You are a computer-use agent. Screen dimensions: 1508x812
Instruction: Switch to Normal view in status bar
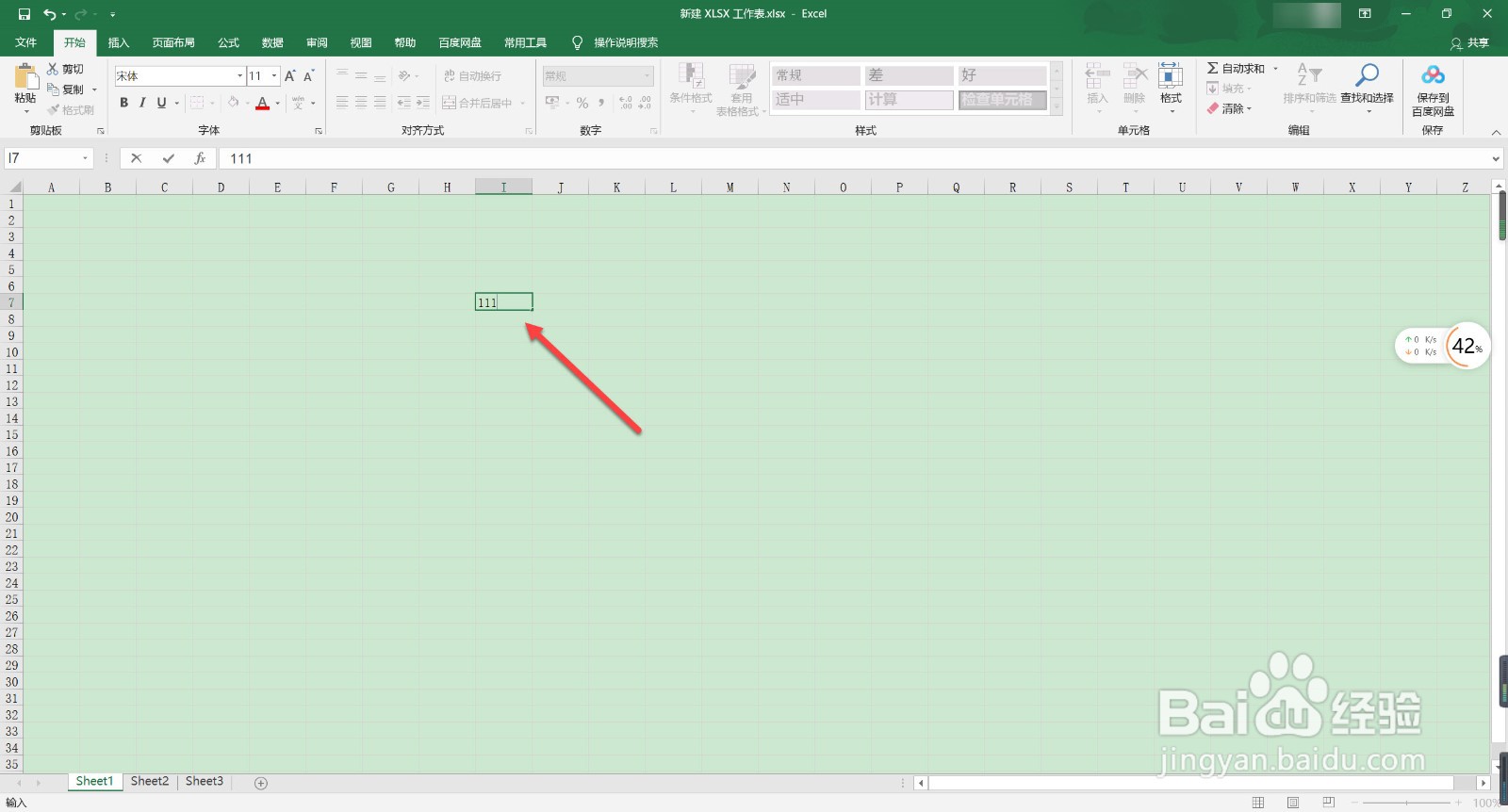1258,803
